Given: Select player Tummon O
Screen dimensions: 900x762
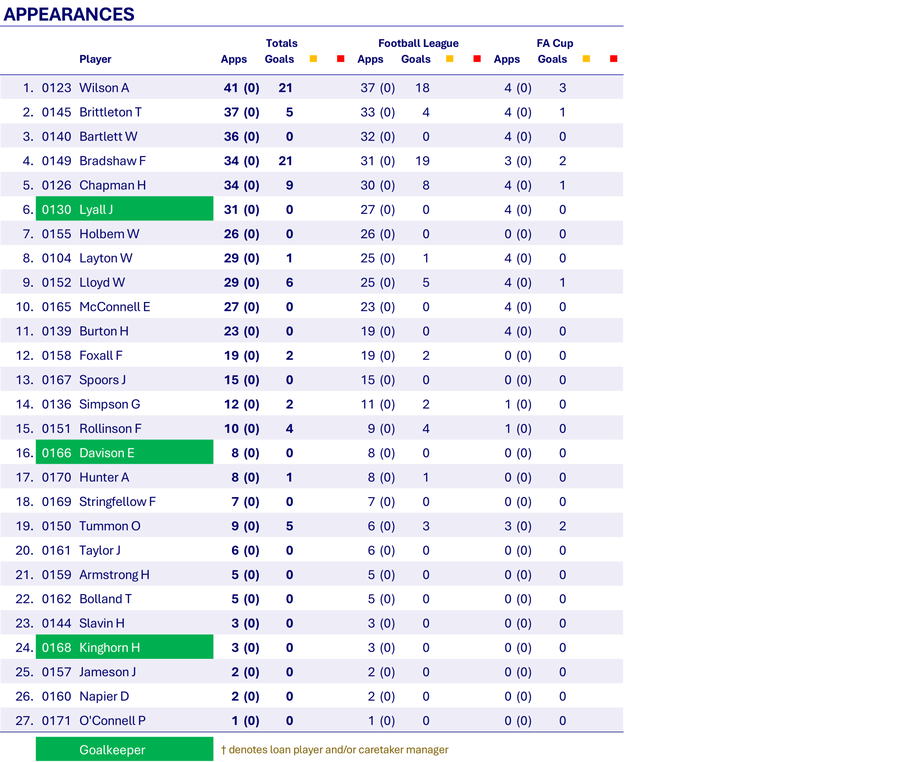Looking at the screenshot, I should click(x=110, y=526).
